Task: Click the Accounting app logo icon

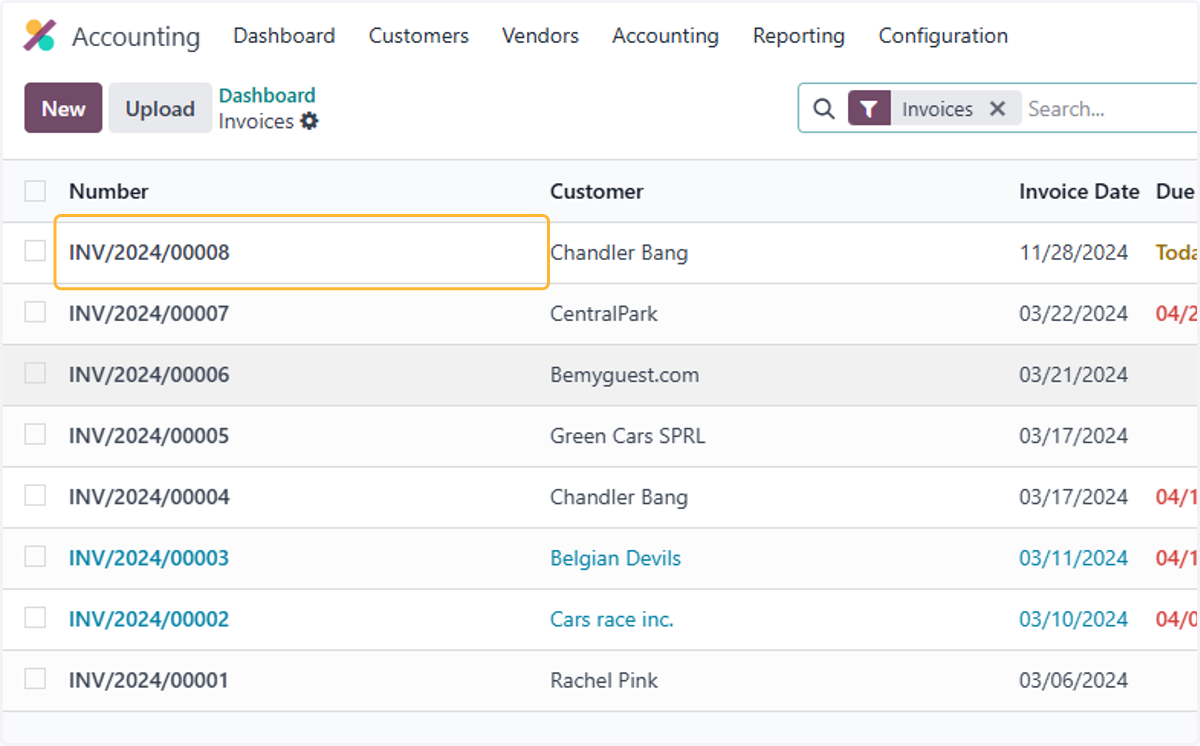Action: (40, 36)
